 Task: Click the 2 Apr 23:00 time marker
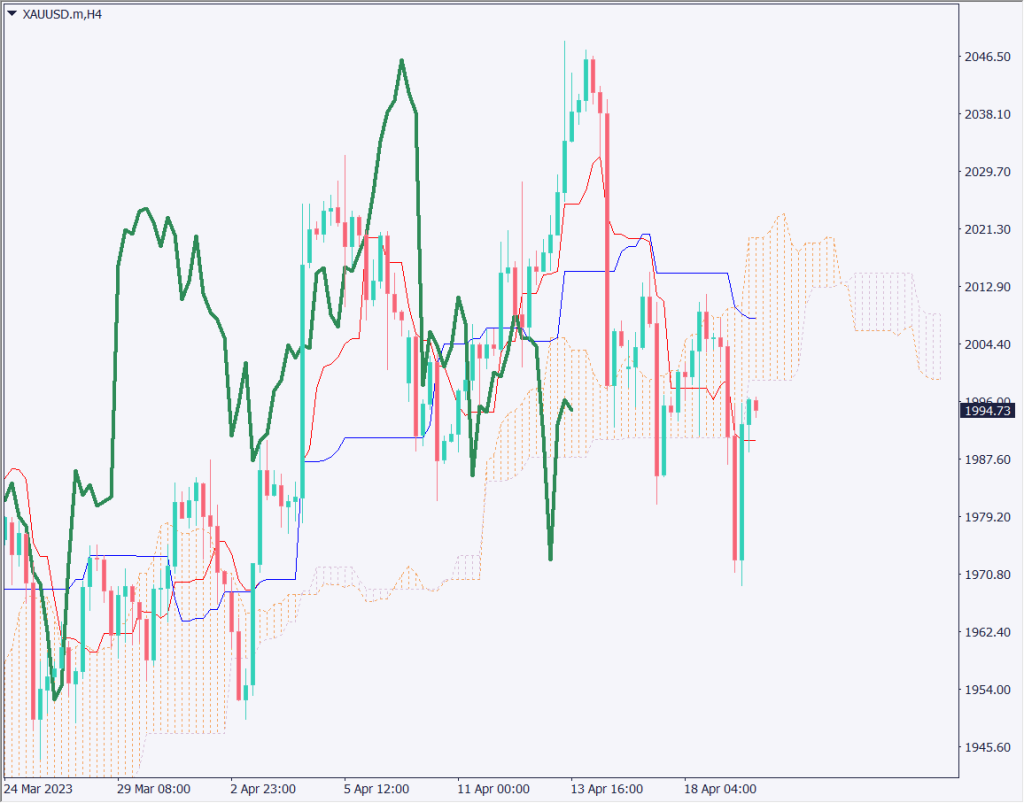click(x=265, y=789)
